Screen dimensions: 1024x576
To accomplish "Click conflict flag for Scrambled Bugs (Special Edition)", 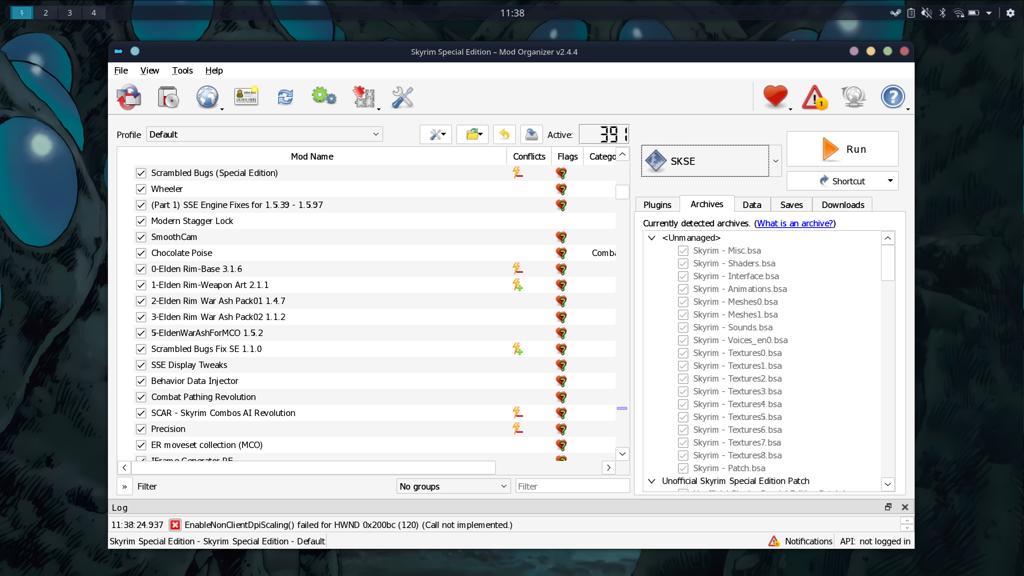I will (x=518, y=173).
